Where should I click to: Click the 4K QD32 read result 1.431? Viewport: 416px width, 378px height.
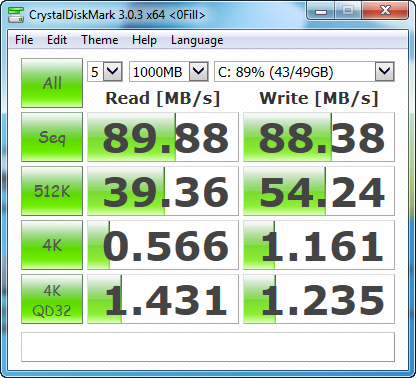pyautogui.click(x=163, y=299)
